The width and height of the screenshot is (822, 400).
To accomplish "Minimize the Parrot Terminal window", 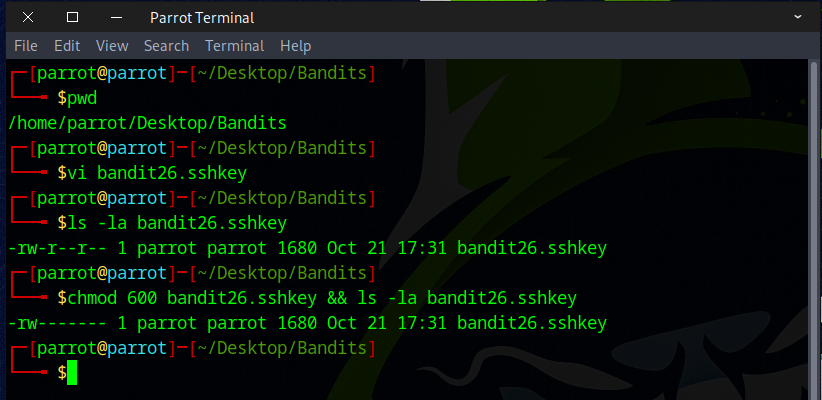I will click(x=118, y=17).
